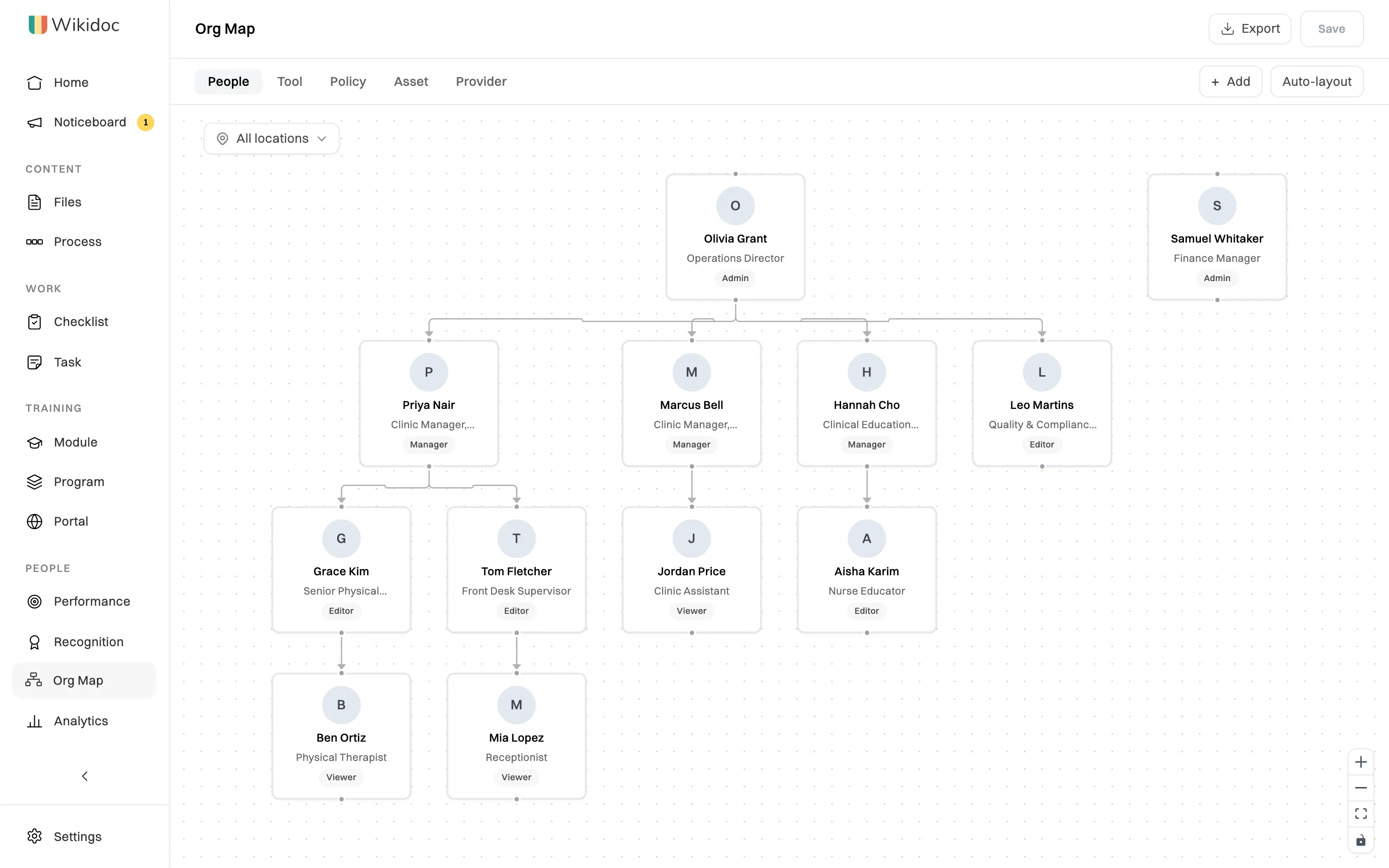Click the Auto-layout button

(1317, 81)
